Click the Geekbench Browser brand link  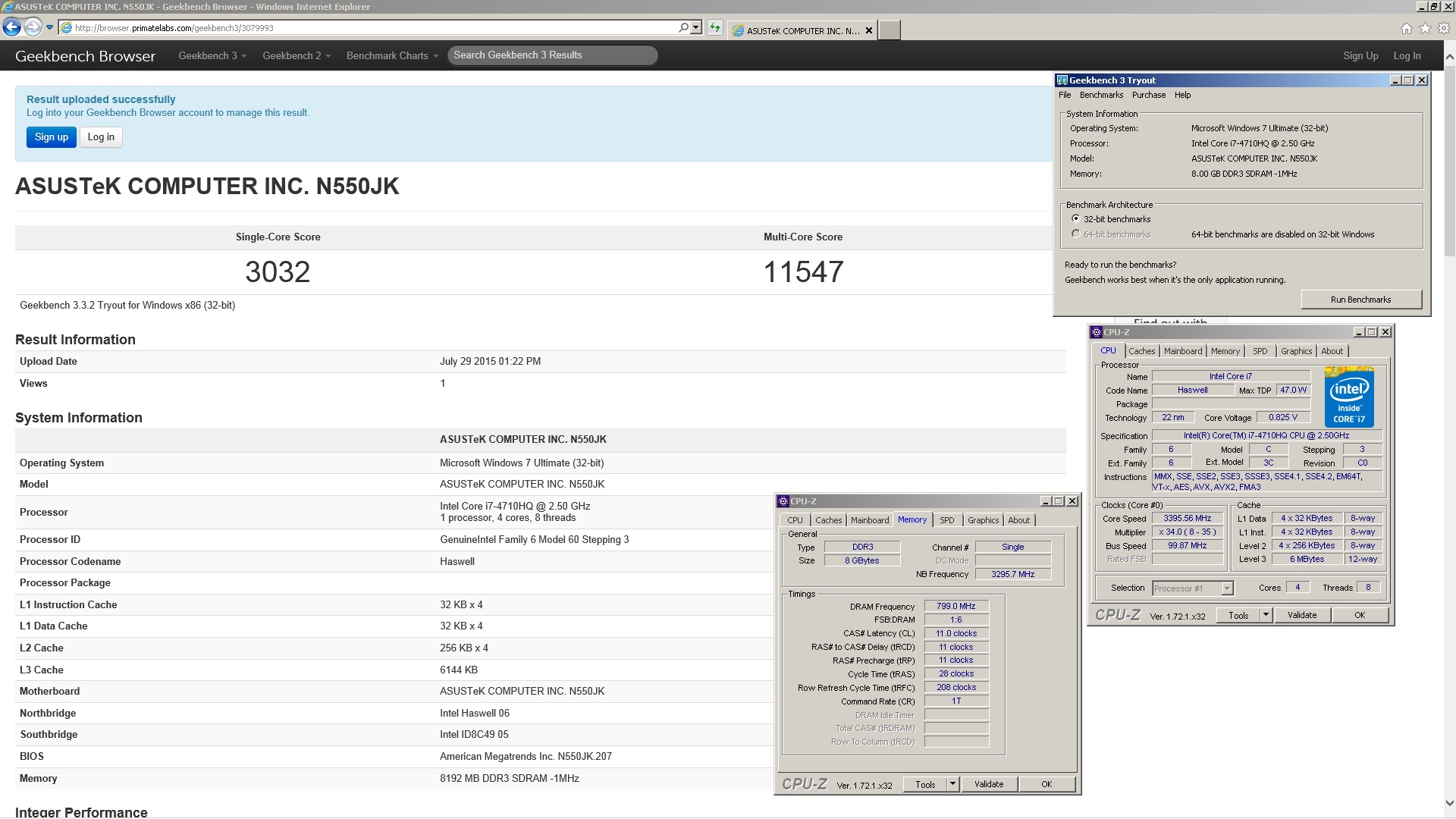coord(85,56)
